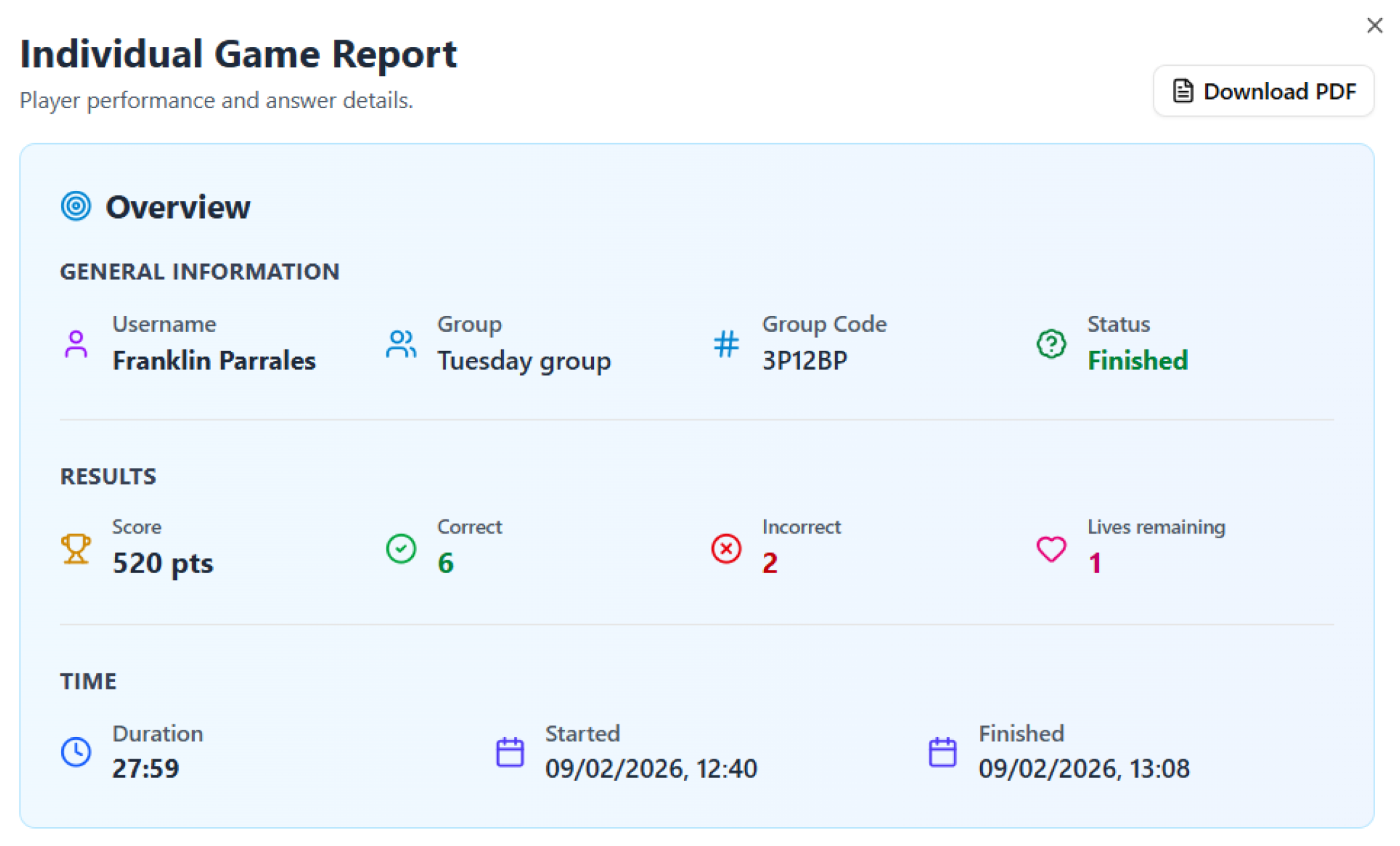
Task: Click the lives remaining value 1
Action: tap(1095, 563)
